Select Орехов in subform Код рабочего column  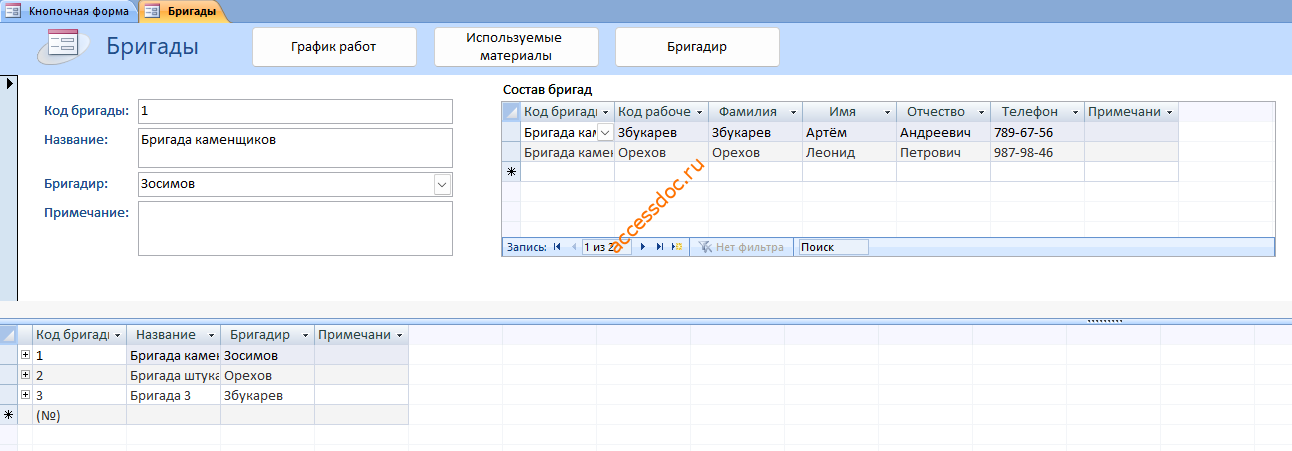661,152
